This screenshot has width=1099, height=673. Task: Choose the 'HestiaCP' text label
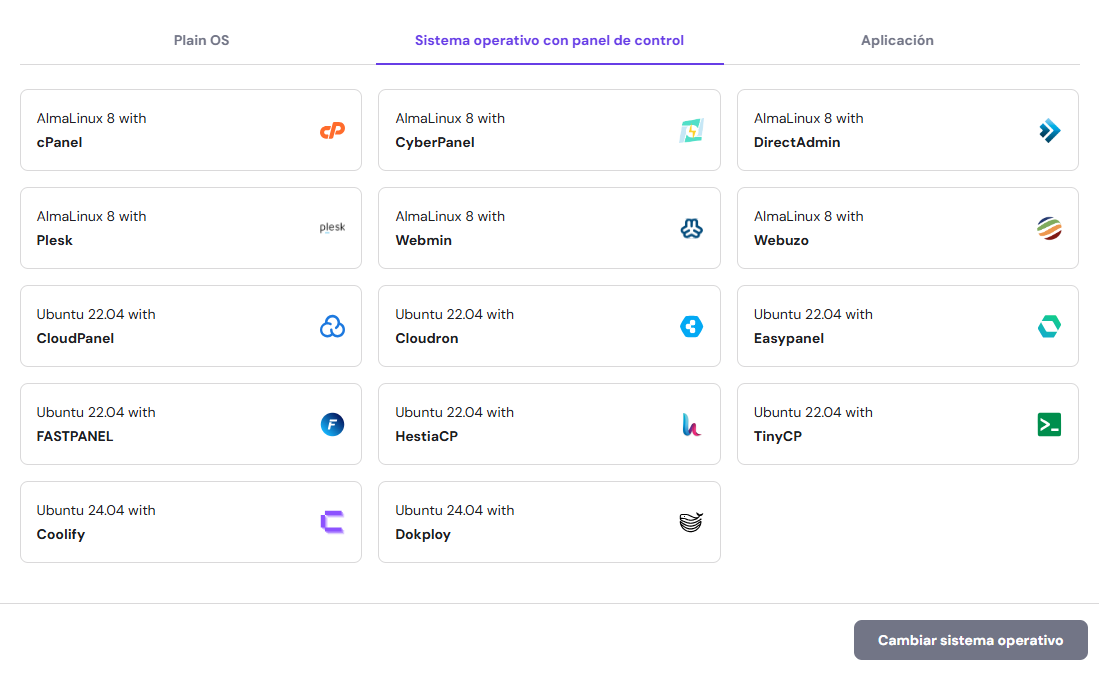pyautogui.click(x=427, y=437)
